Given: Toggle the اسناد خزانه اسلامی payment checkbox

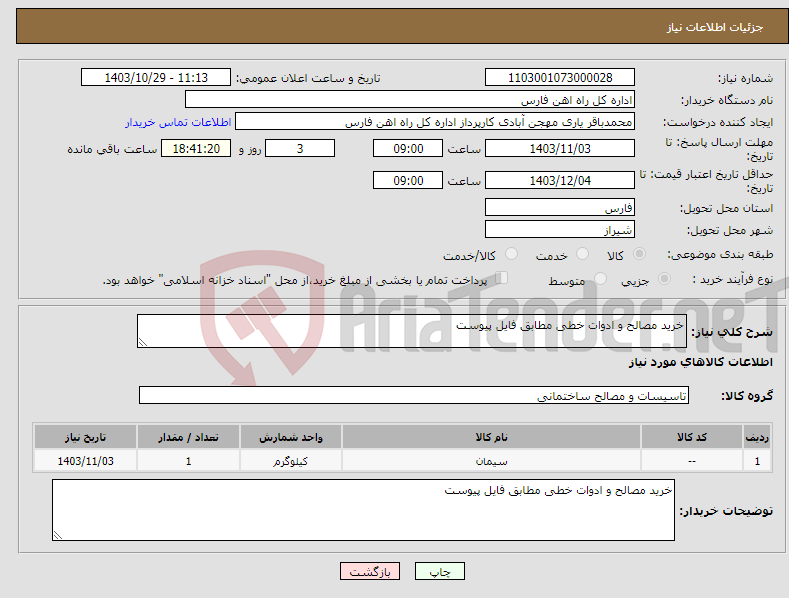Looking at the screenshot, I should (502, 278).
